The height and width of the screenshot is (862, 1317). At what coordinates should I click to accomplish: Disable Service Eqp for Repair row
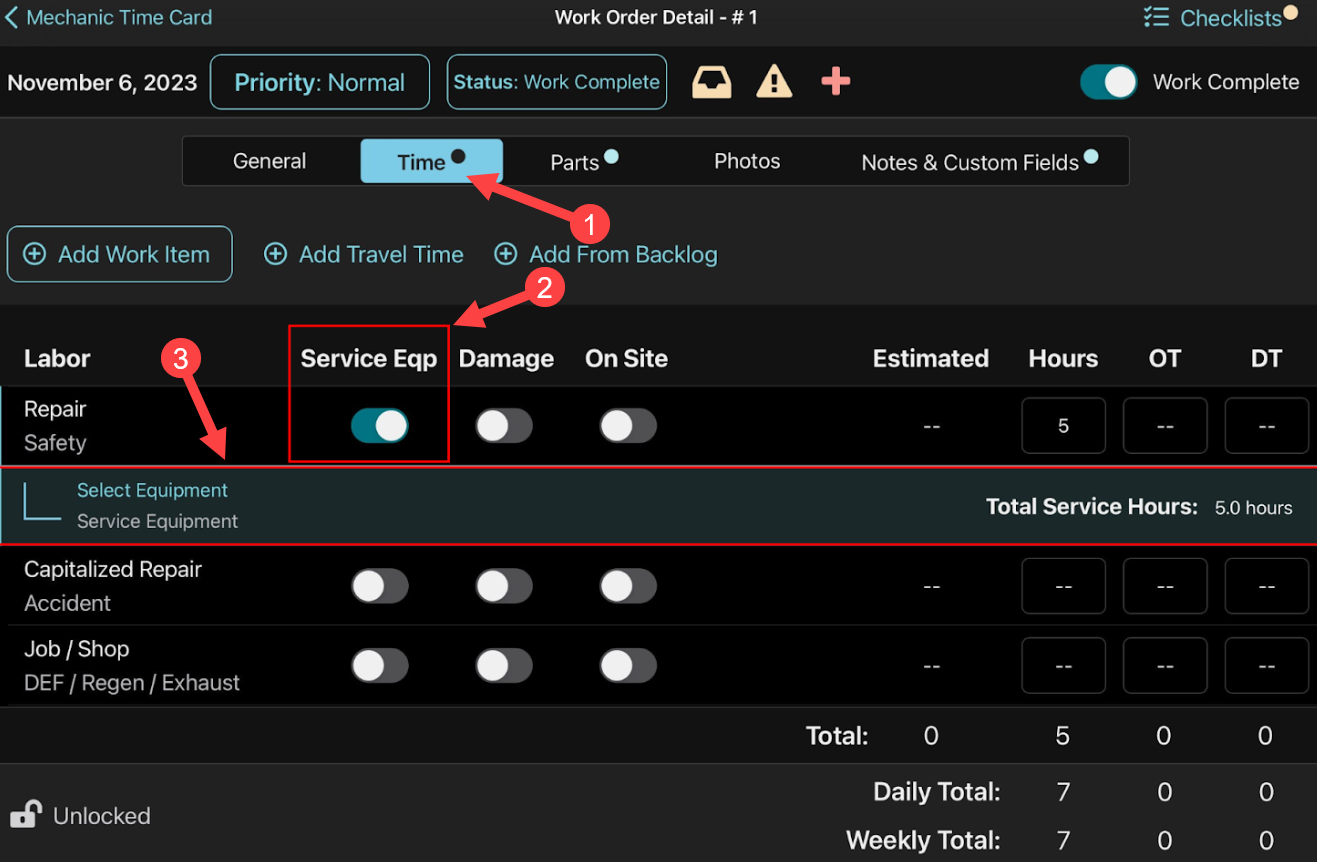click(380, 426)
